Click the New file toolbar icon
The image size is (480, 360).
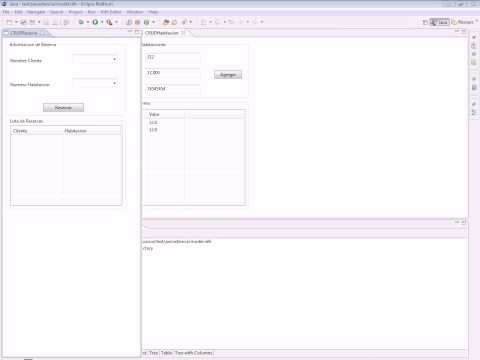[9, 22]
